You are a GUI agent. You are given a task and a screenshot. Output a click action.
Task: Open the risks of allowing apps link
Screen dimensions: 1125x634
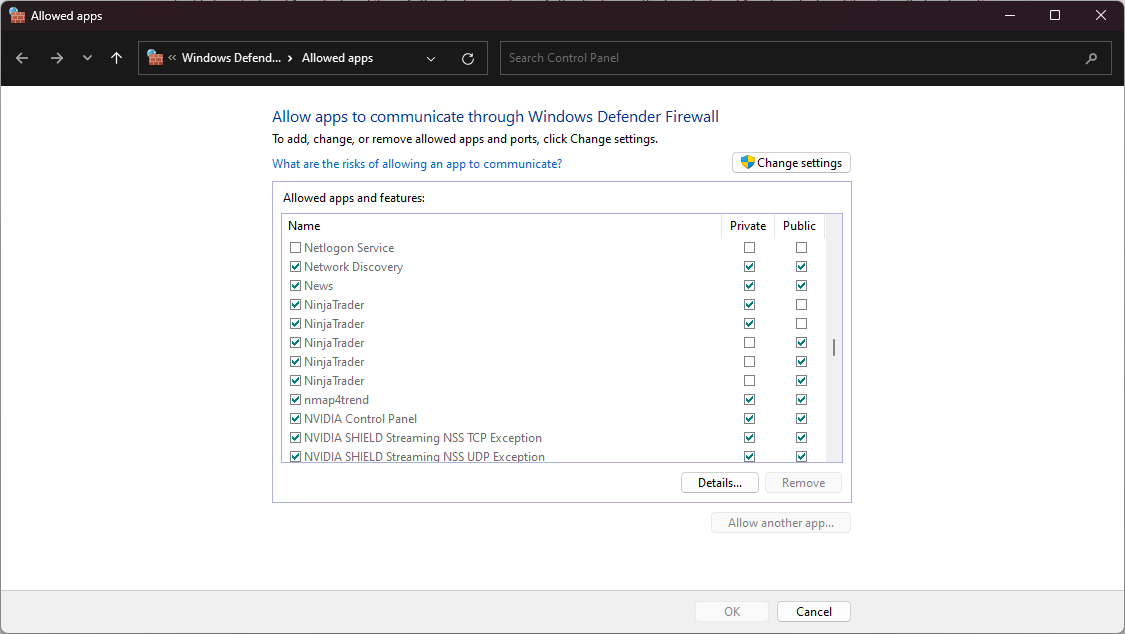click(417, 164)
